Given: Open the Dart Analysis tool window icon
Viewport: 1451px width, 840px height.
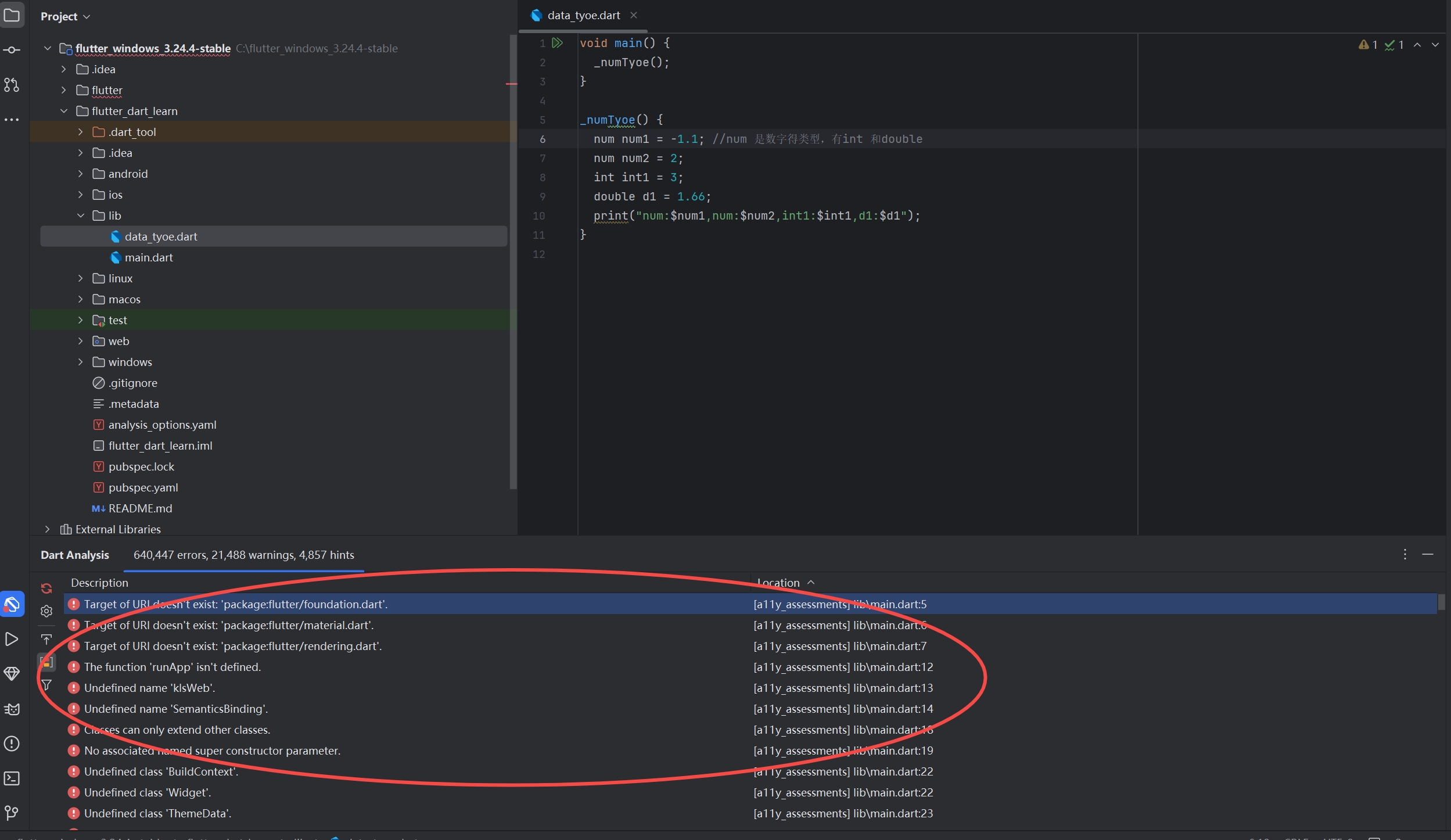Looking at the screenshot, I should click(12, 604).
